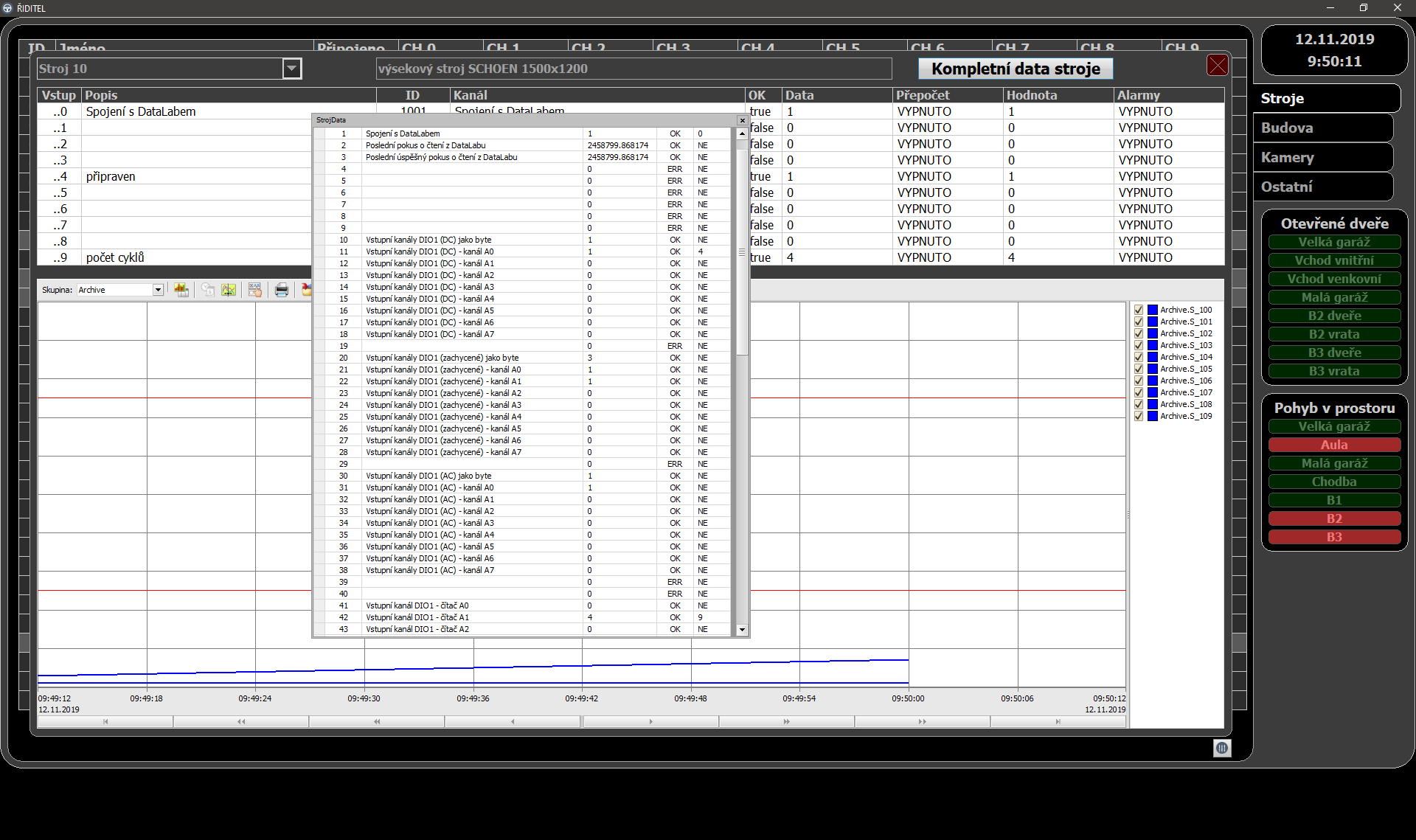This screenshot has height=840, width=1416.
Task: Click the hand pointer selection icon
Action: 255,290
